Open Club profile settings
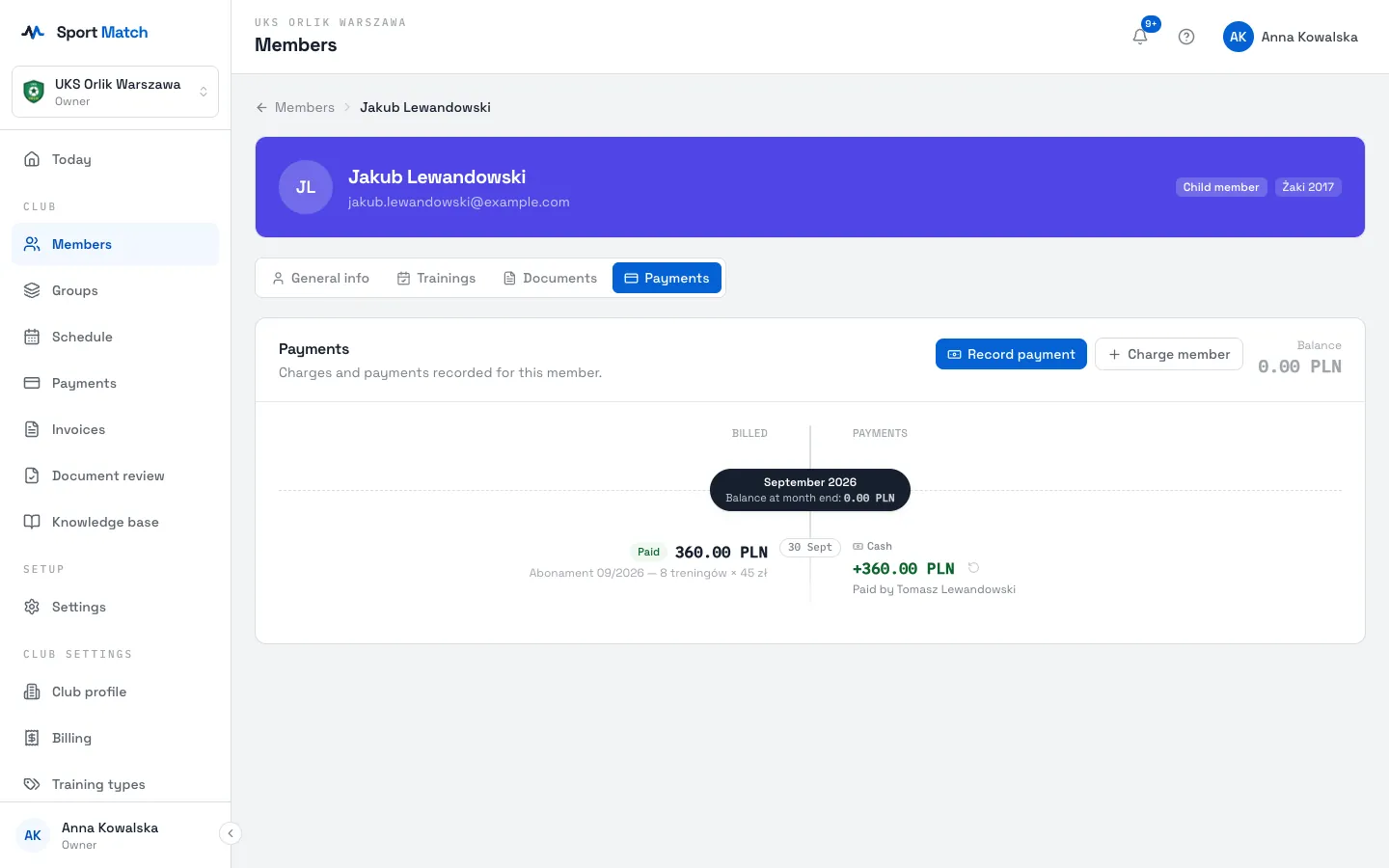Viewport: 1389px width, 868px height. 115,692
